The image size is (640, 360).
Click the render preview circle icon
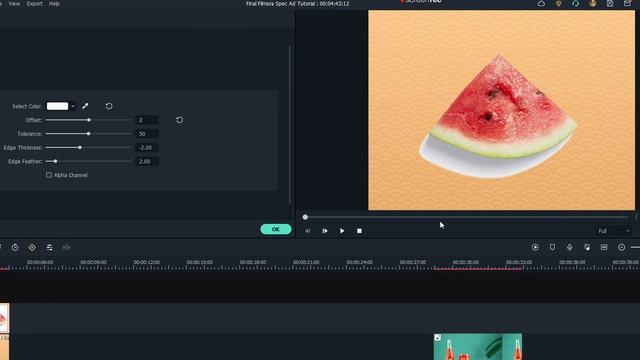pyautogui.click(x=535, y=247)
